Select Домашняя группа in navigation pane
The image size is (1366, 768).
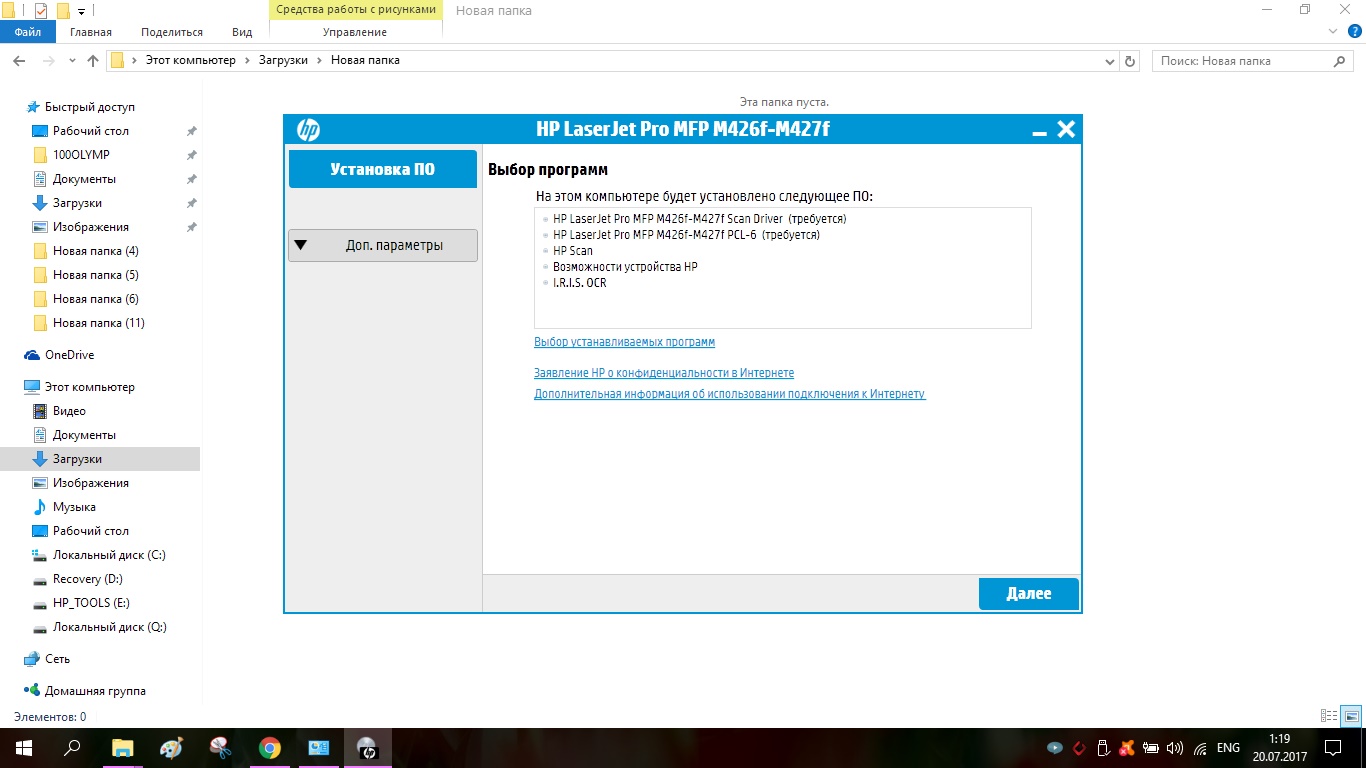[95, 691]
